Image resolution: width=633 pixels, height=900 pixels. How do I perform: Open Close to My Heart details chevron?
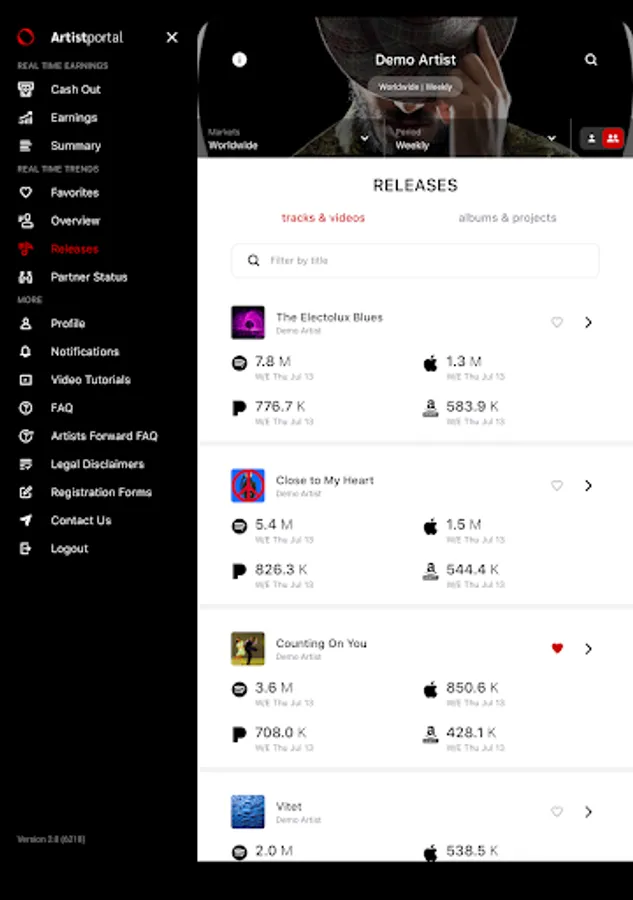[588, 486]
